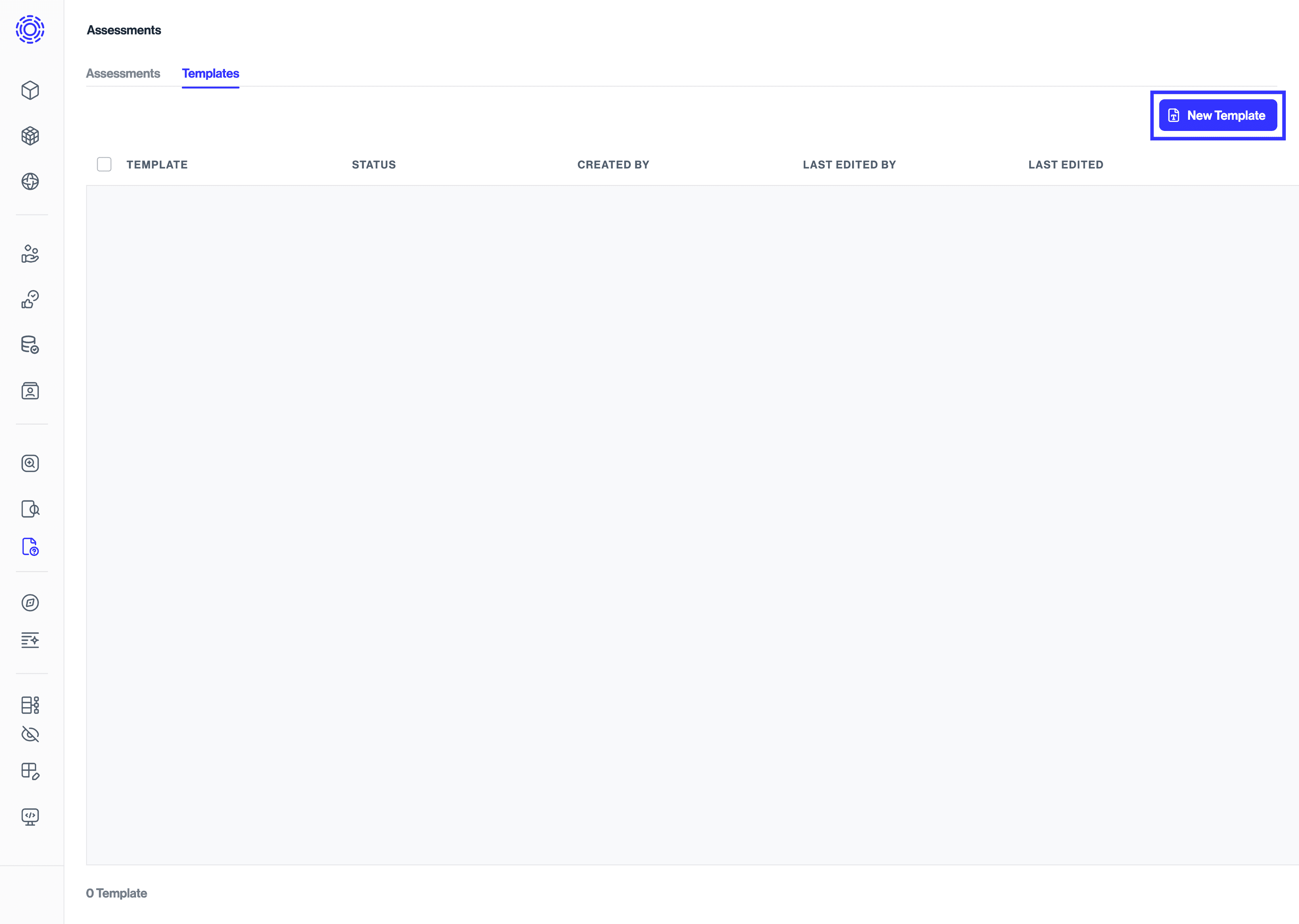The width and height of the screenshot is (1299, 924).
Task: Select the ID badge icon in sidebar
Action: coord(29,391)
